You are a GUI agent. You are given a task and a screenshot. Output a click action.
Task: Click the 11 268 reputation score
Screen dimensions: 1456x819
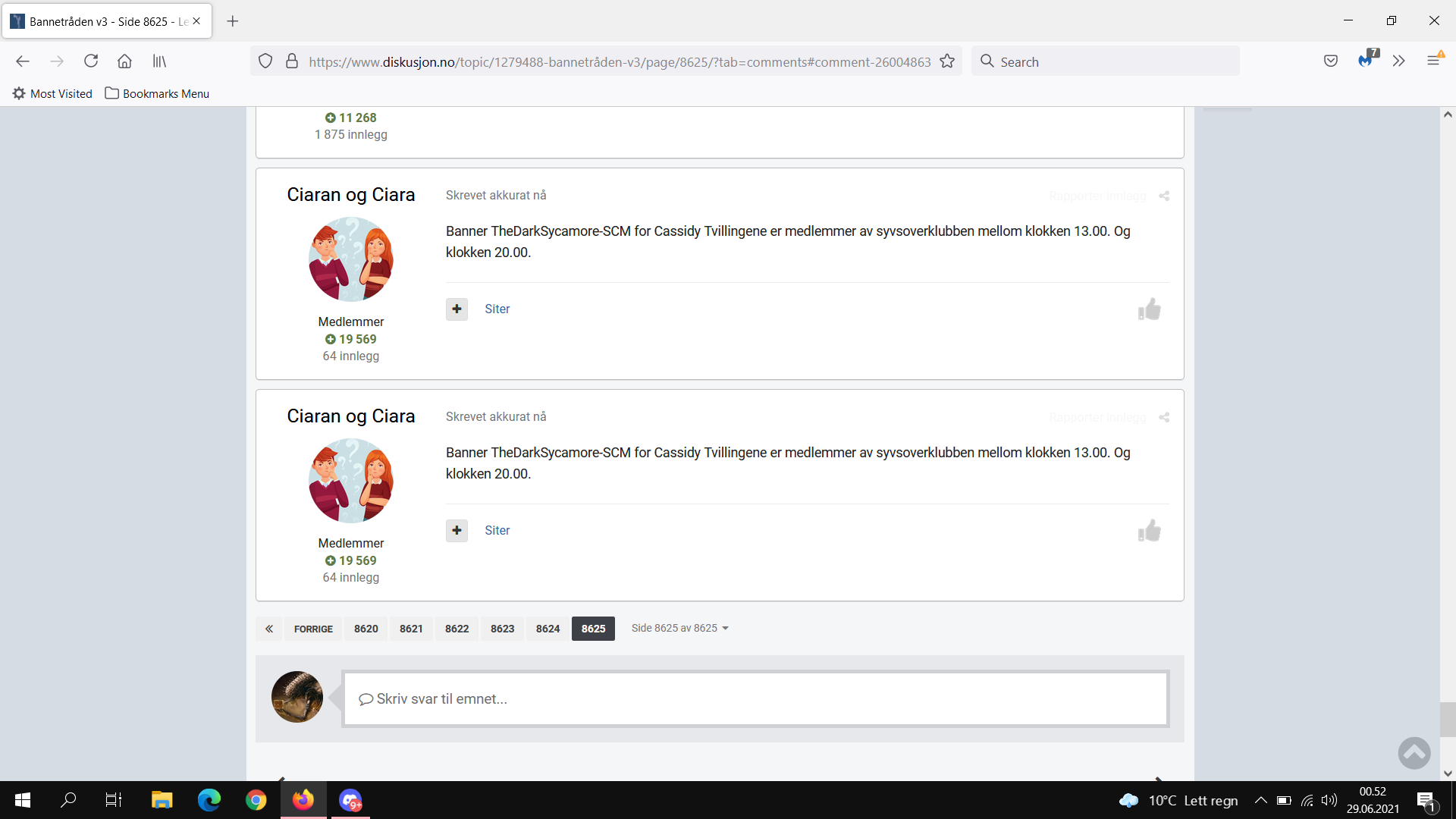(x=351, y=118)
